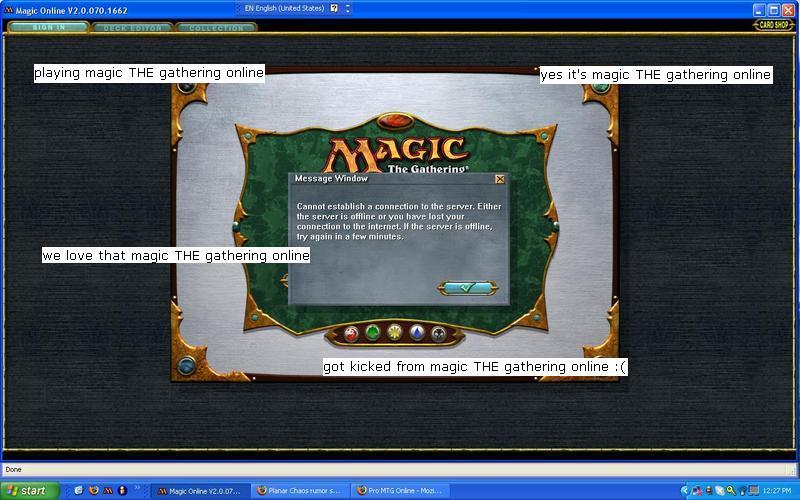Click the round yellow Quick Launch icon

coord(122,491)
